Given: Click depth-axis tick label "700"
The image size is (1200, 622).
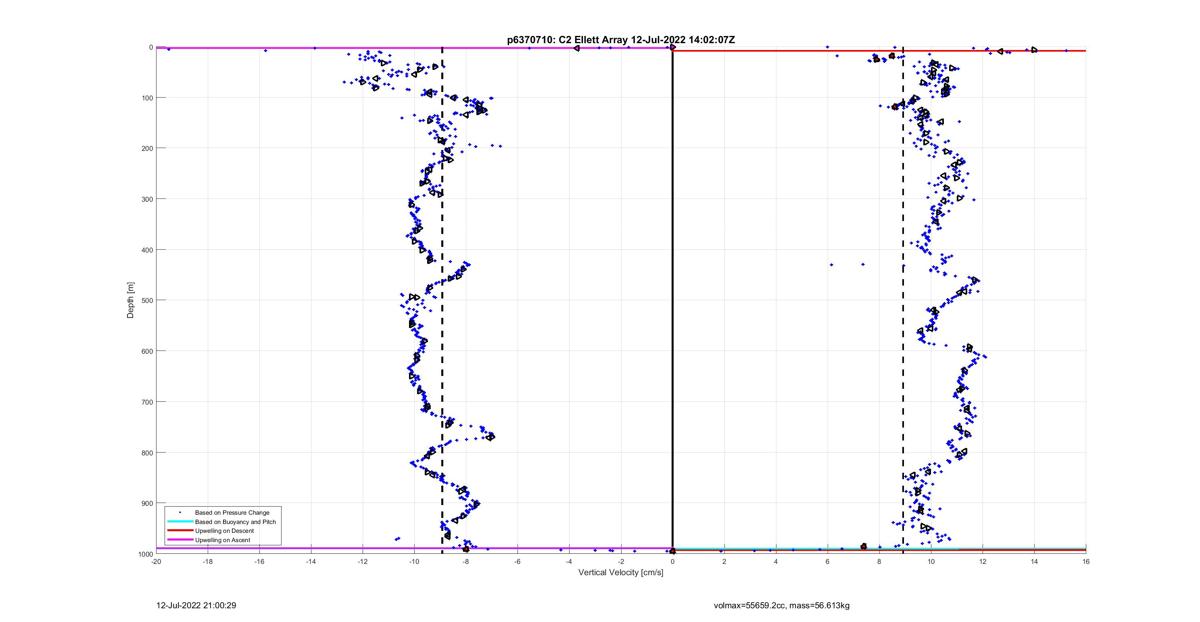Looking at the screenshot, I should tap(146, 402).
